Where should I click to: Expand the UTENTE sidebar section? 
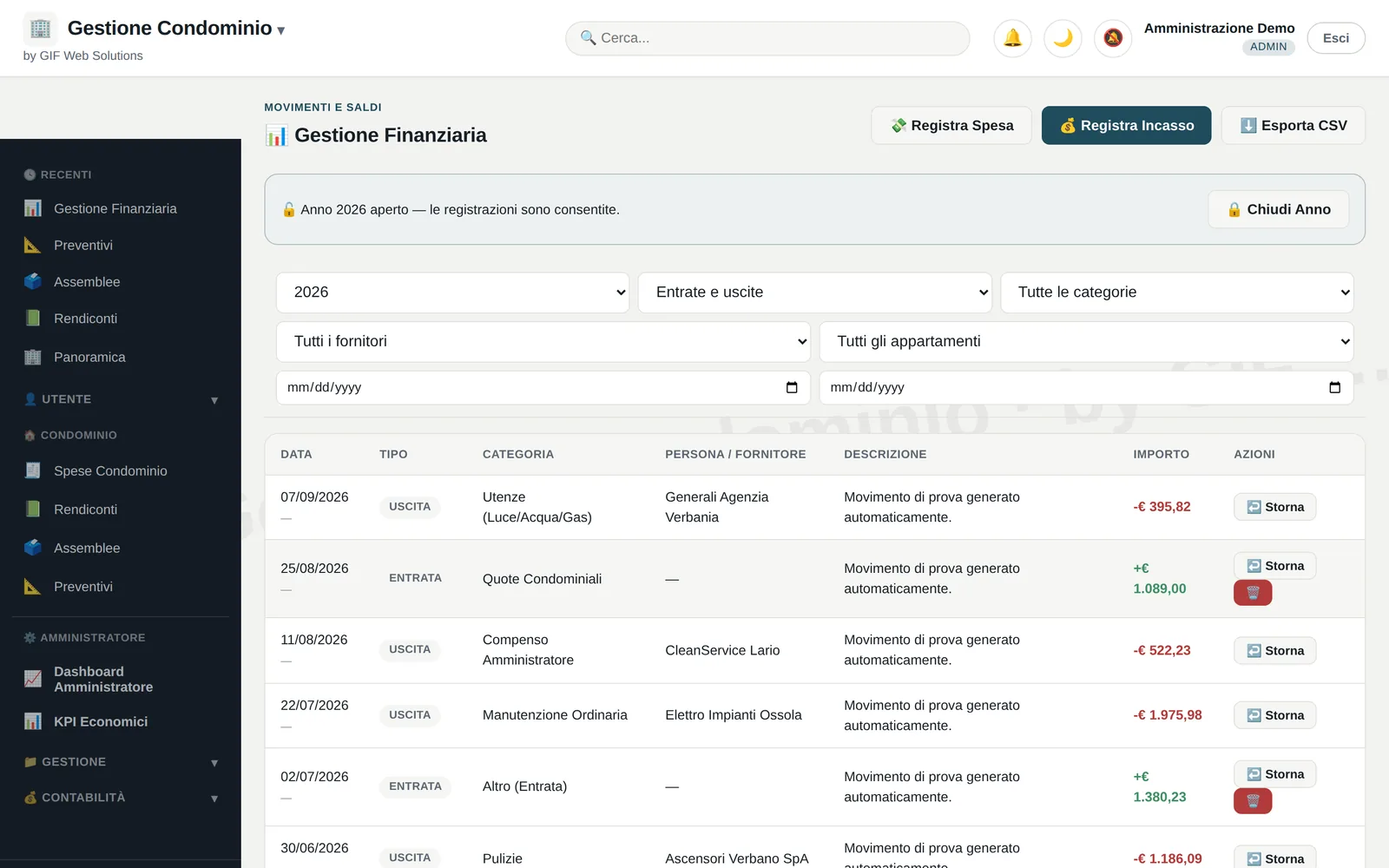click(x=120, y=399)
